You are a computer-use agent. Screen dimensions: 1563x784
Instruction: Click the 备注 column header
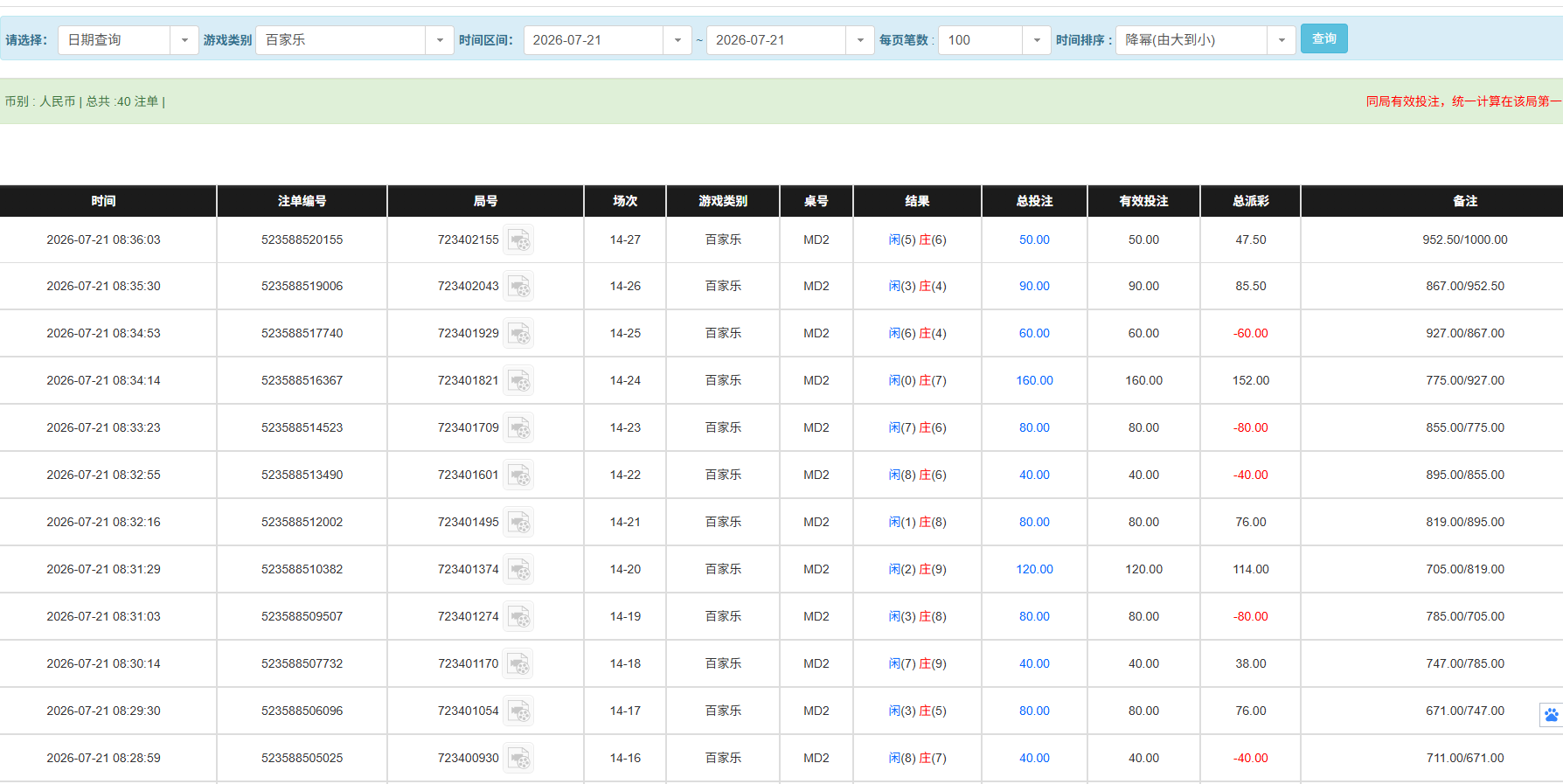click(1465, 201)
